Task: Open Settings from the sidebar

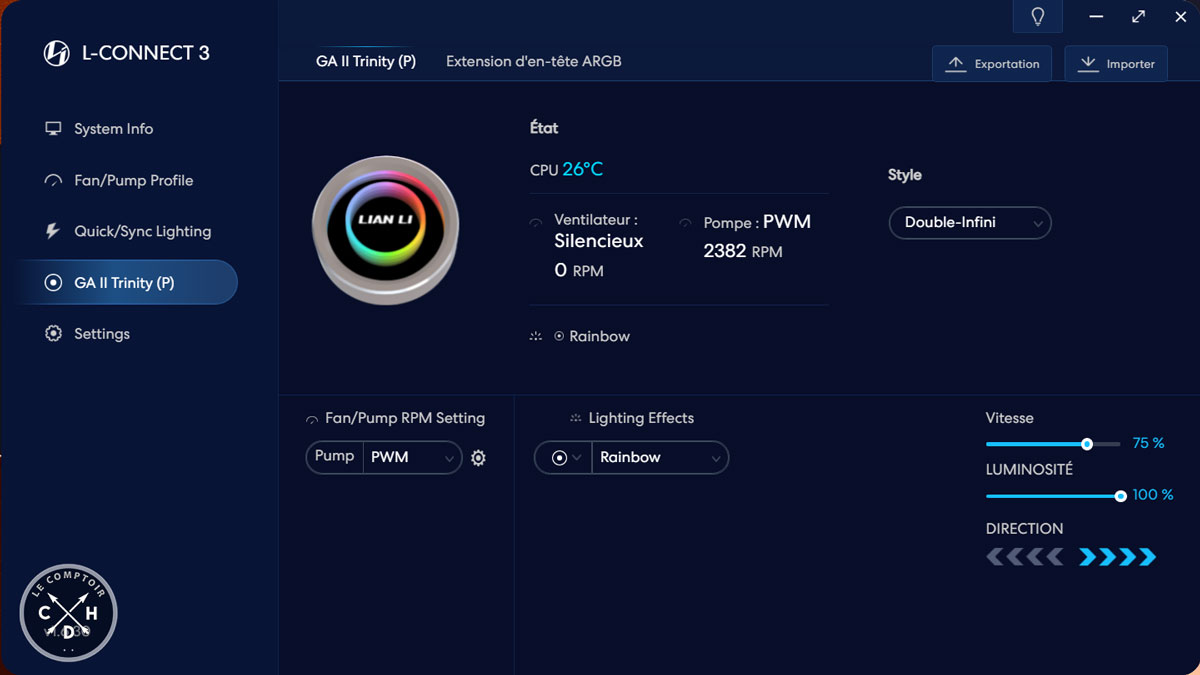Action: 101,334
